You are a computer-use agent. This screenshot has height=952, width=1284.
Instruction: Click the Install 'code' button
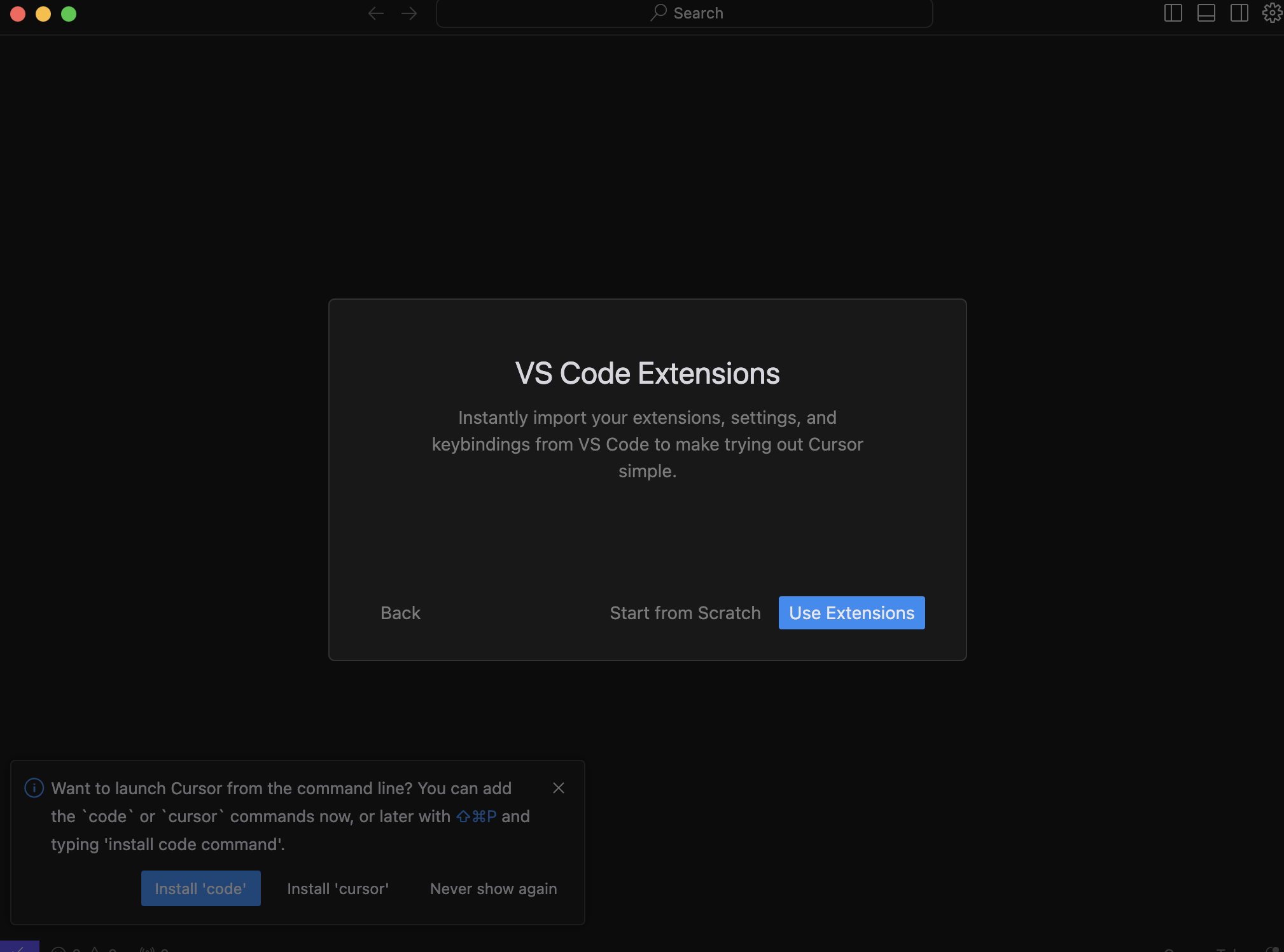[200, 888]
